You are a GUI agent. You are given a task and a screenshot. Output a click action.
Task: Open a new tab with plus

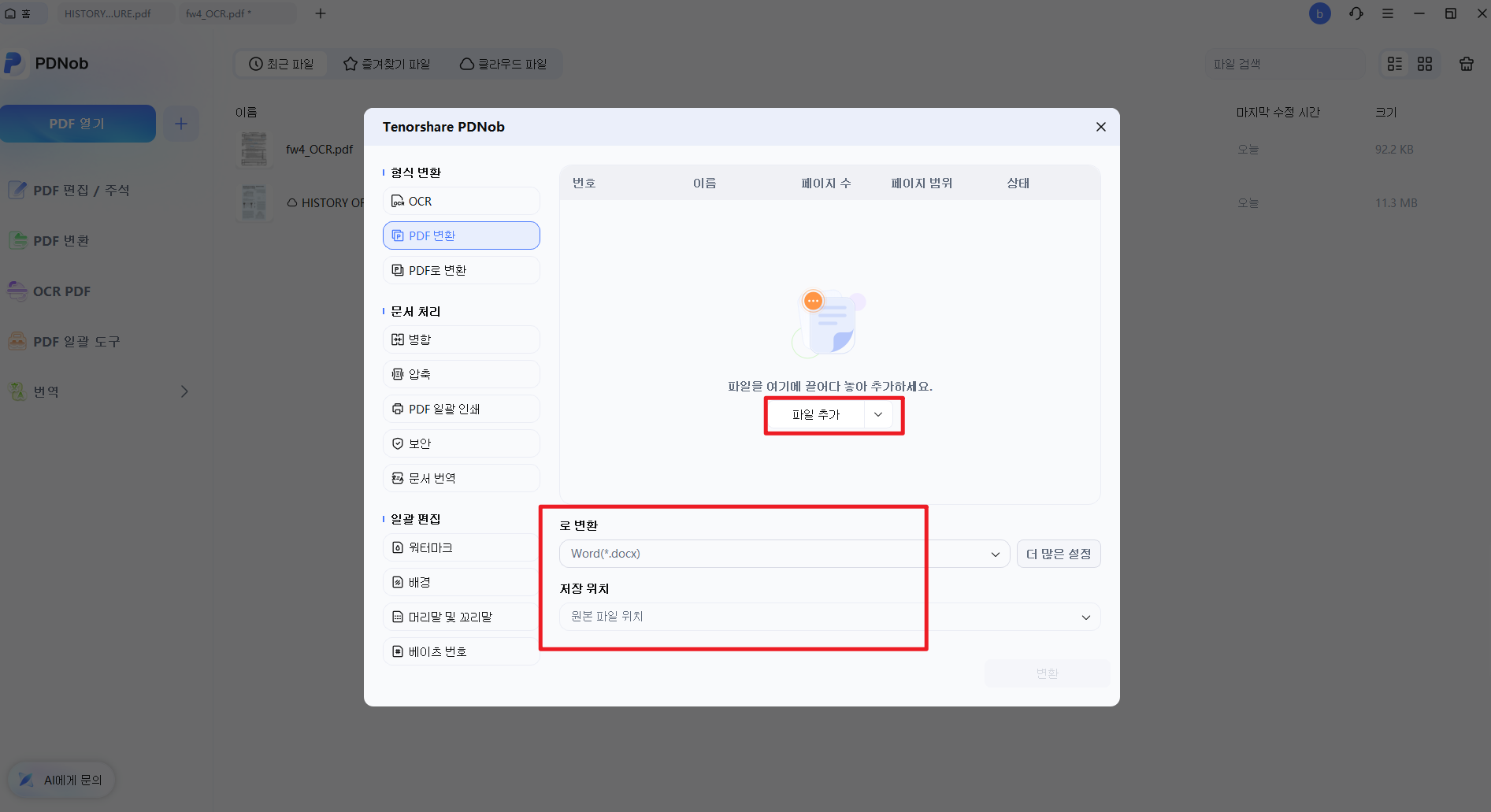pyautogui.click(x=321, y=13)
